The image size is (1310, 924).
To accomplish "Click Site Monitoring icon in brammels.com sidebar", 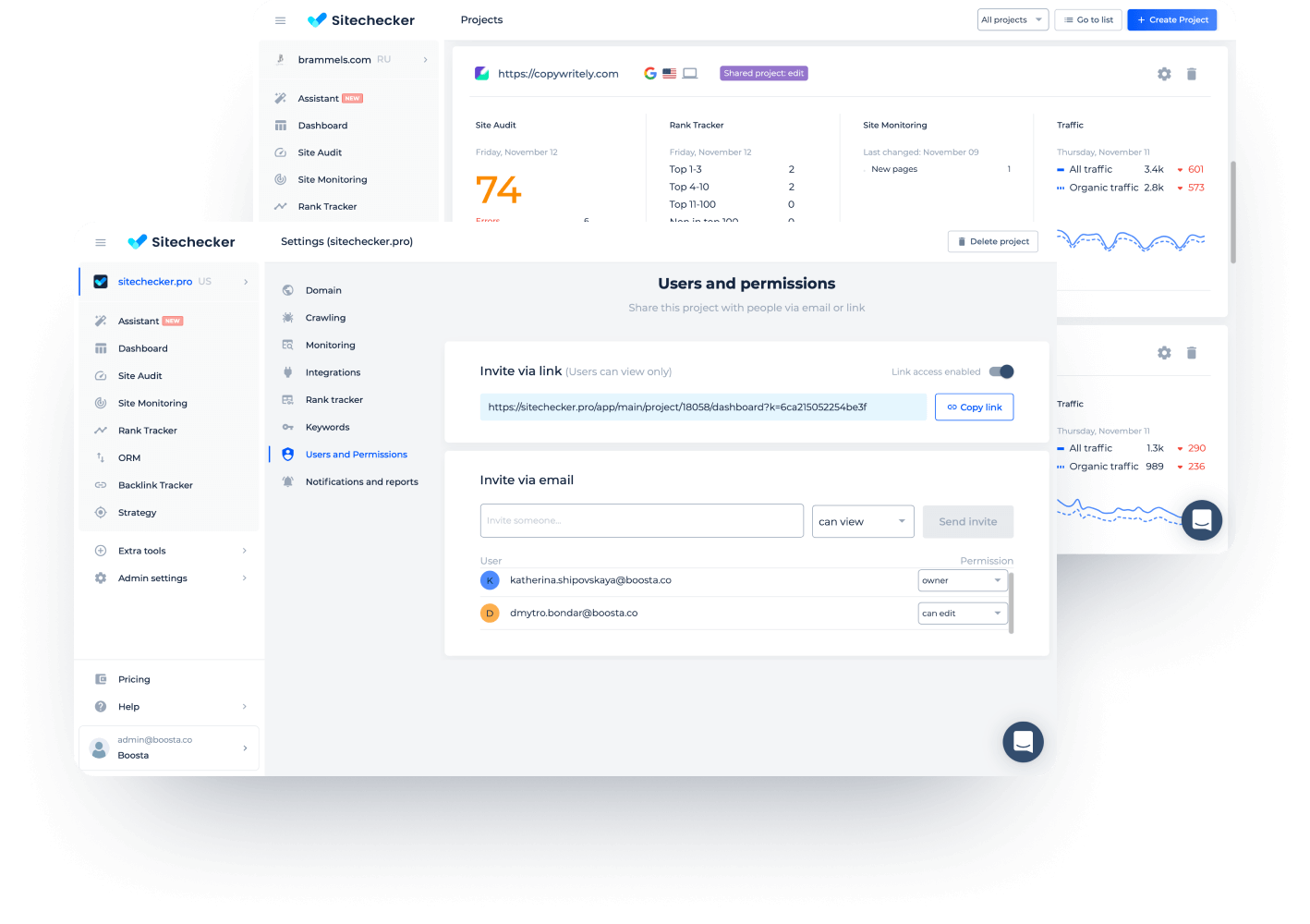I will click(280, 180).
